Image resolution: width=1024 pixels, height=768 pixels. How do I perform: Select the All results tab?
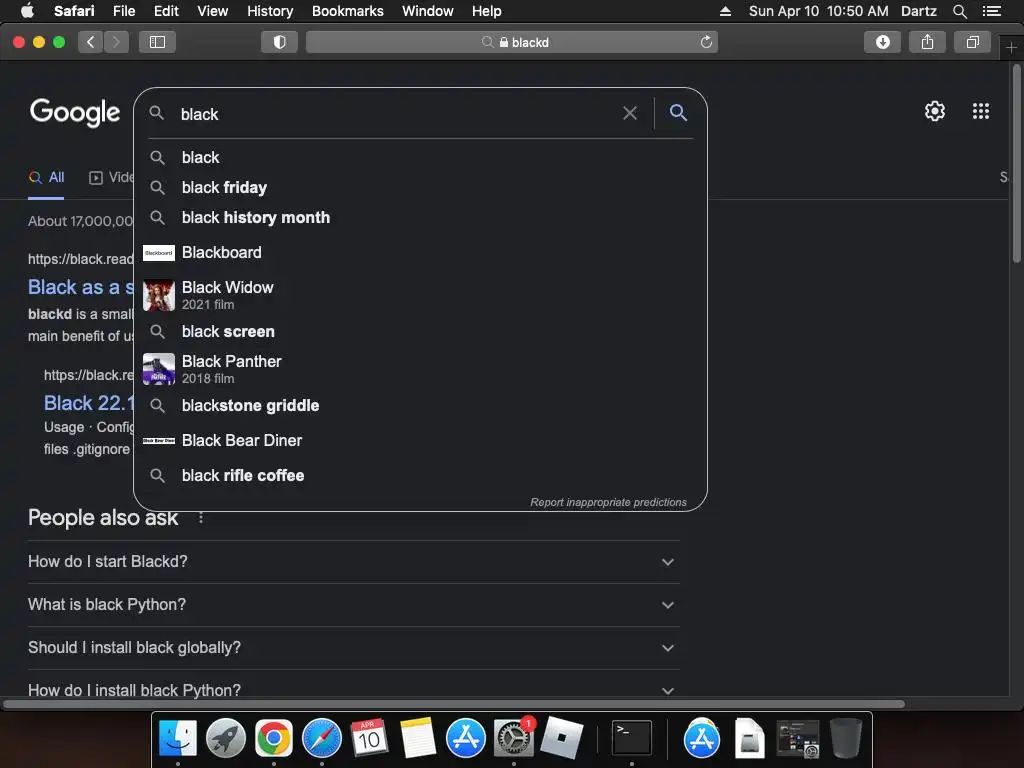coord(46,178)
